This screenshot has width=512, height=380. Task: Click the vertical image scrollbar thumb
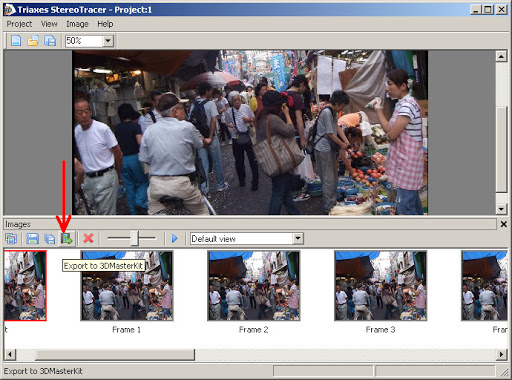click(501, 149)
